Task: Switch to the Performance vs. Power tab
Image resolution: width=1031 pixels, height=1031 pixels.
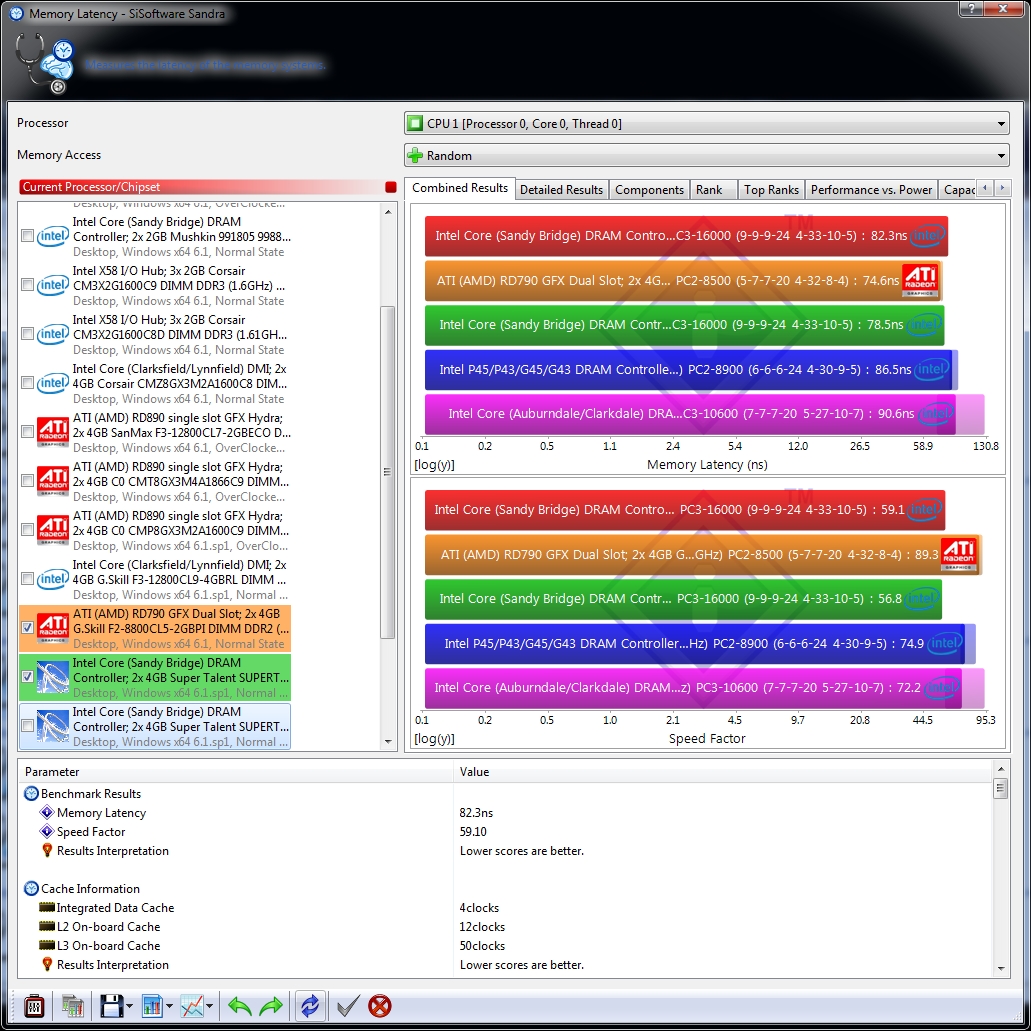Action: click(x=871, y=190)
